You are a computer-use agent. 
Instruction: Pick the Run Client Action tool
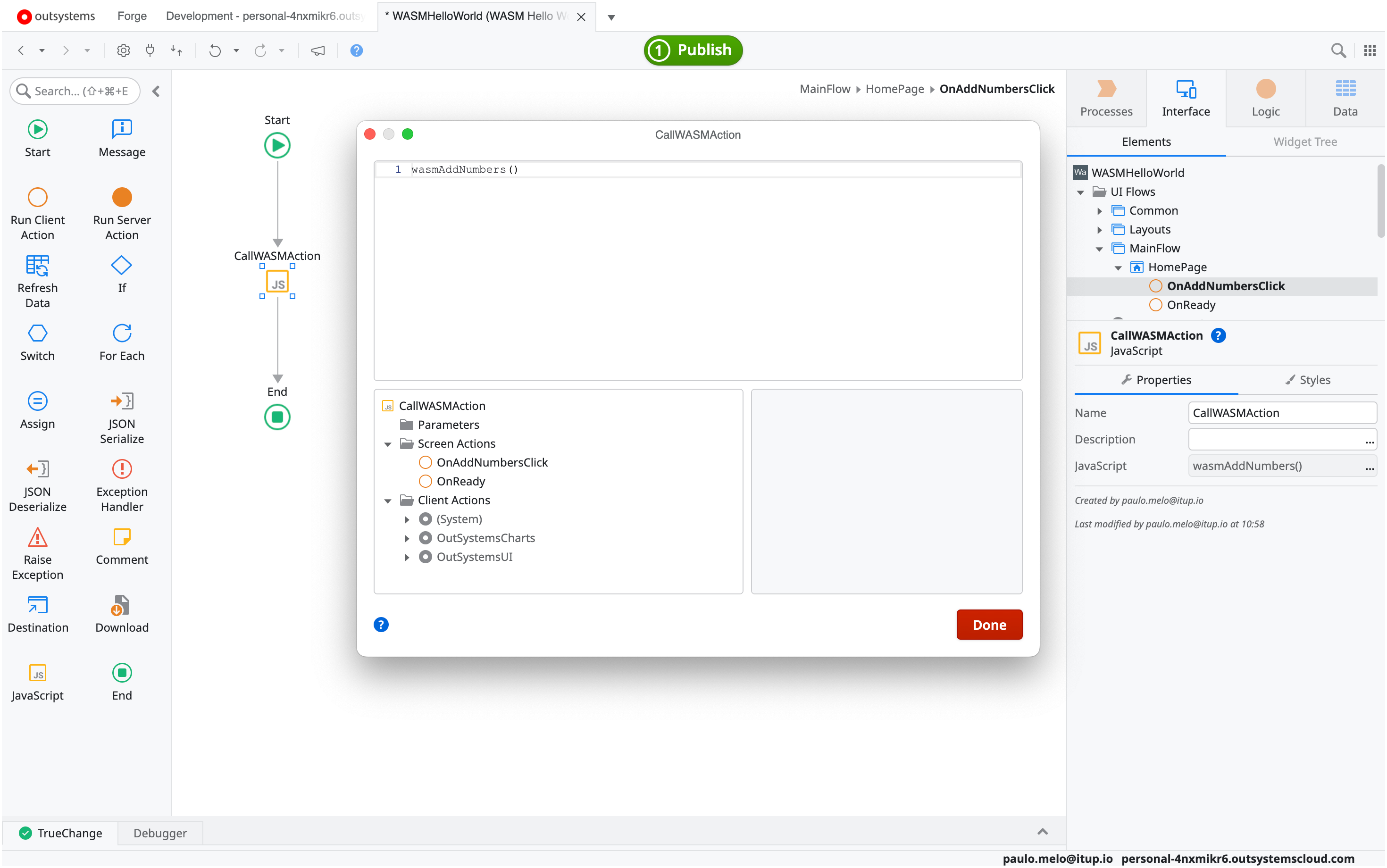pyautogui.click(x=37, y=214)
